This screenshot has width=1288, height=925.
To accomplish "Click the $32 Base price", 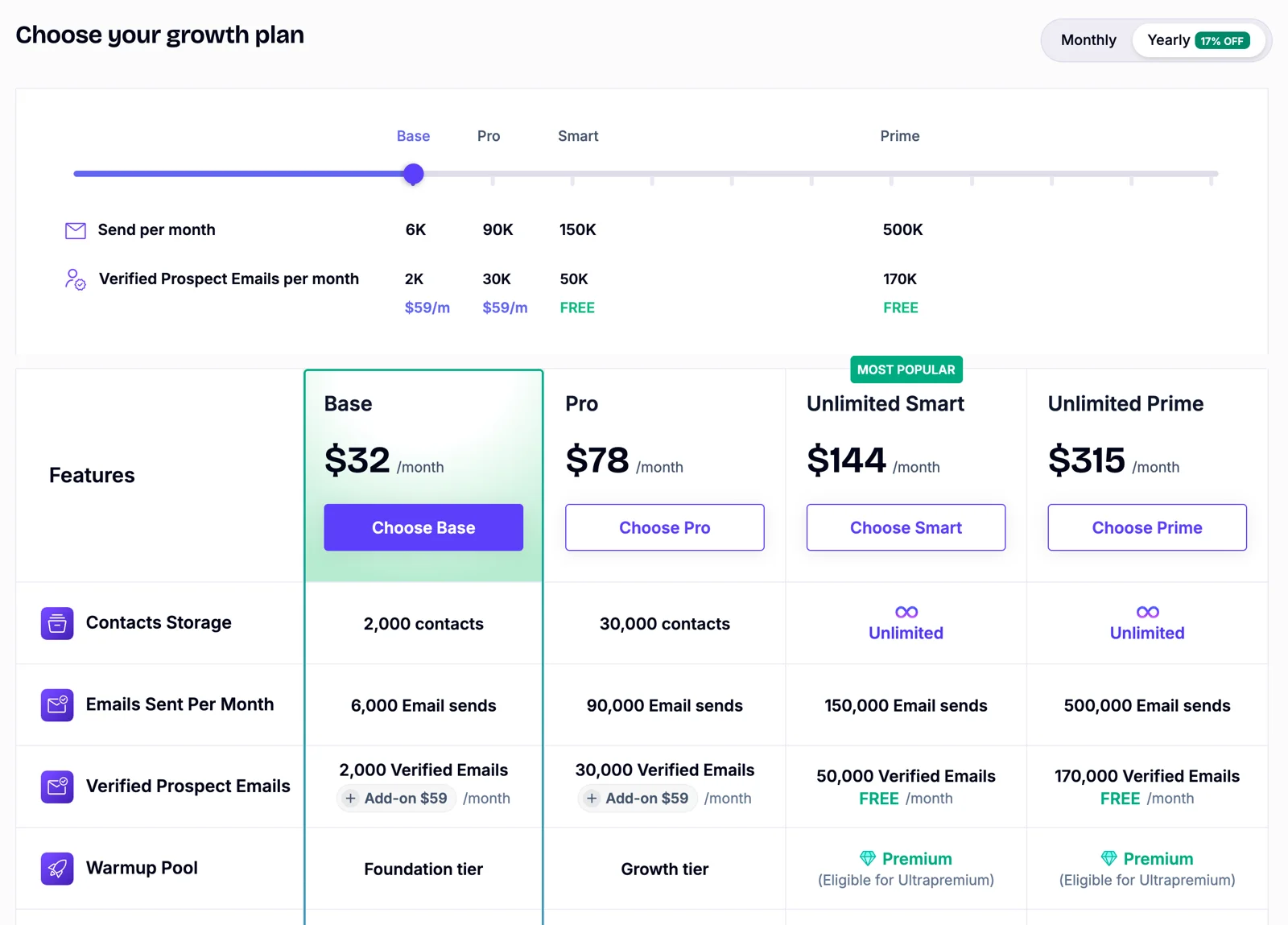I will (x=357, y=460).
